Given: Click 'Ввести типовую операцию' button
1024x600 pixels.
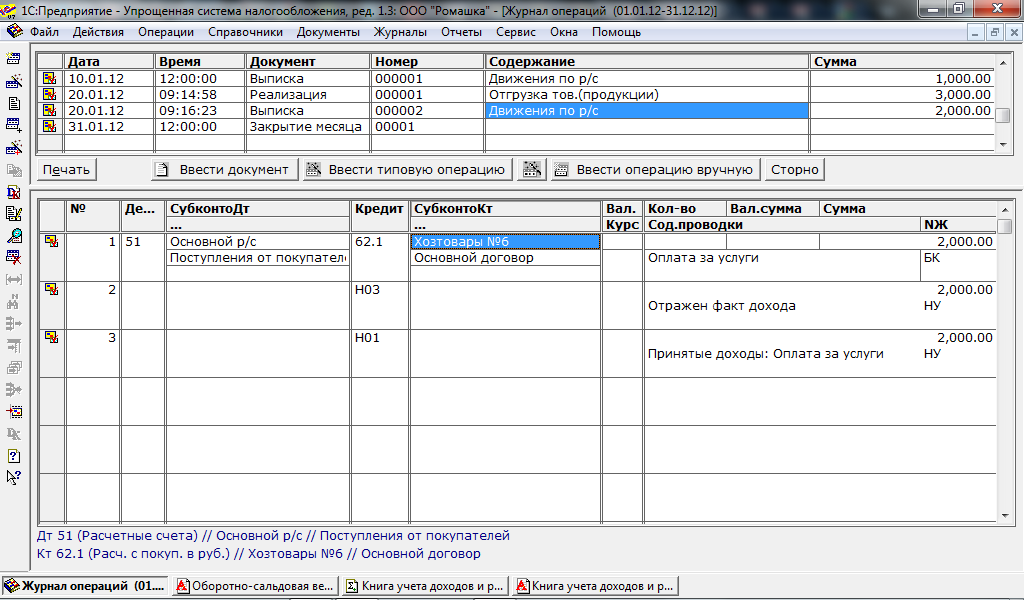Looking at the screenshot, I should (407, 170).
